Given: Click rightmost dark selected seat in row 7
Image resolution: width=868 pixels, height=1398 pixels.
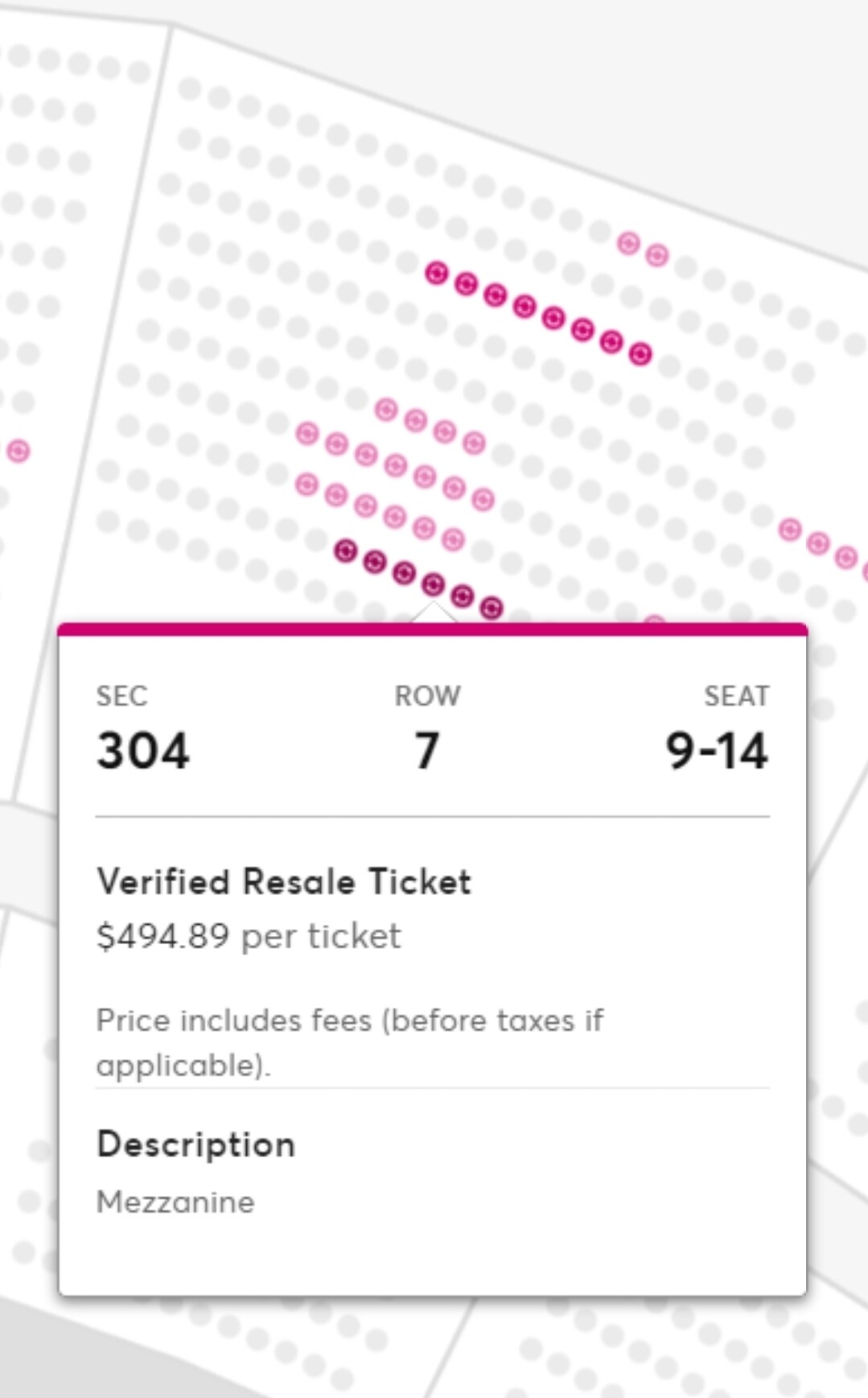Looking at the screenshot, I should [492, 608].
